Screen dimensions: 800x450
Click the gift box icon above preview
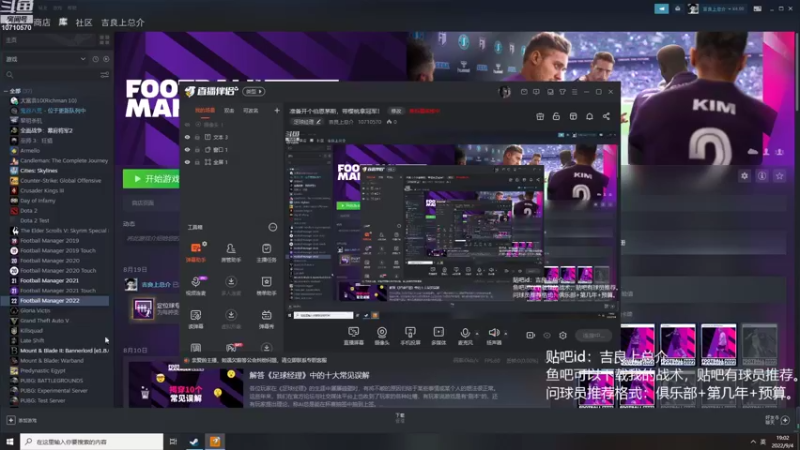[540, 116]
